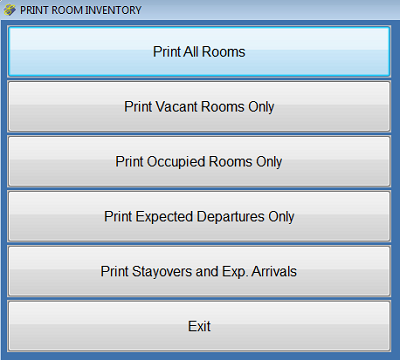The image size is (400, 360).
Task: Click Print All Rooms button
Action: (x=199, y=52)
